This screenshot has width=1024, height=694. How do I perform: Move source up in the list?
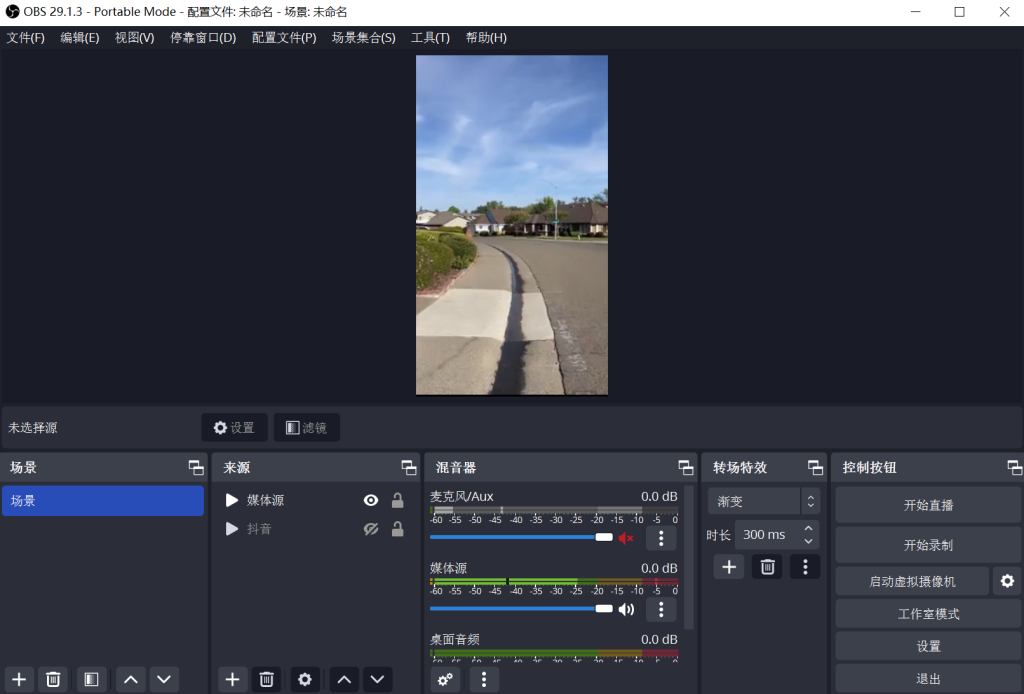344,680
